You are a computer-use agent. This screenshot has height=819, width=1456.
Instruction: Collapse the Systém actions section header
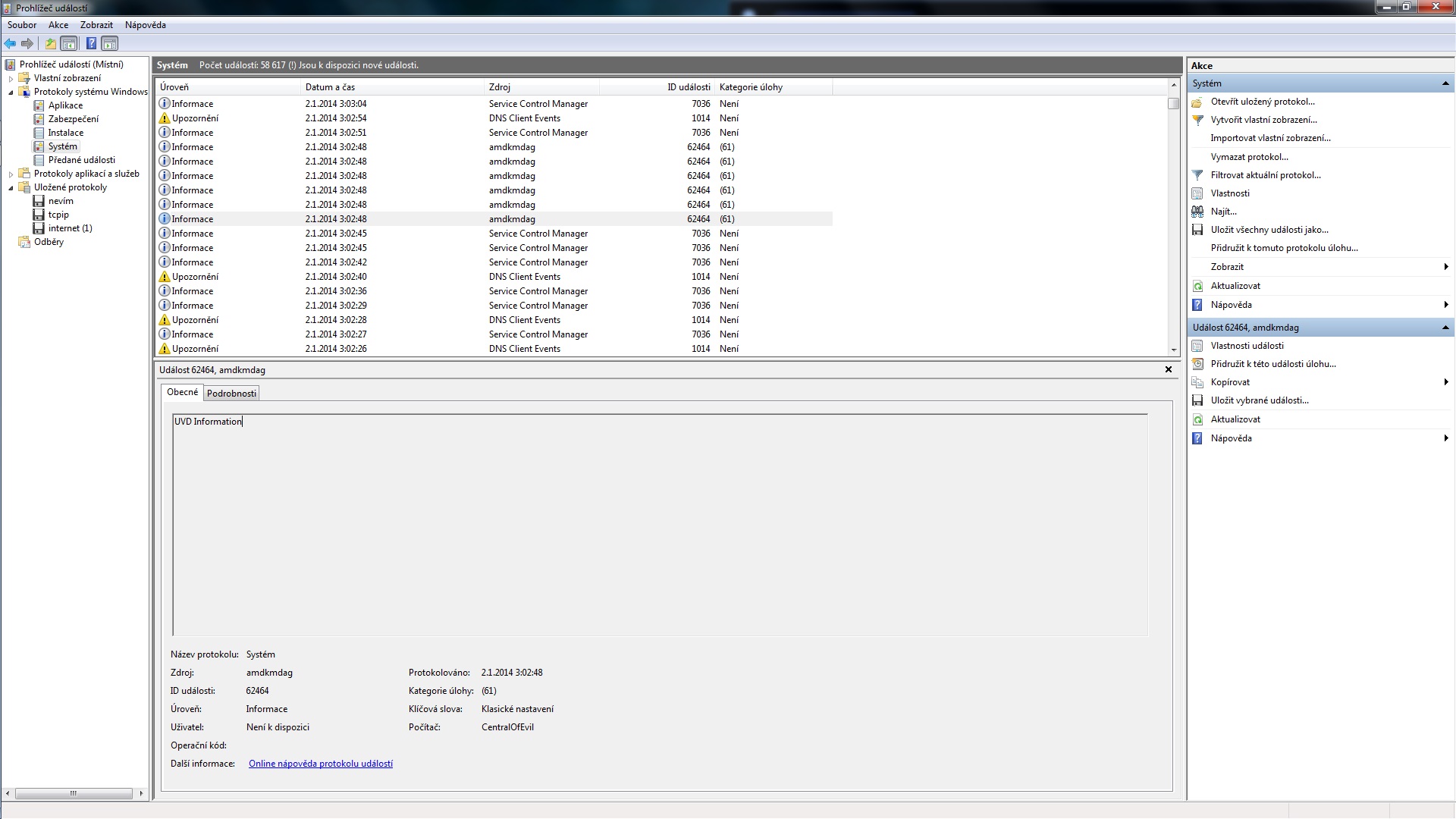1445,83
